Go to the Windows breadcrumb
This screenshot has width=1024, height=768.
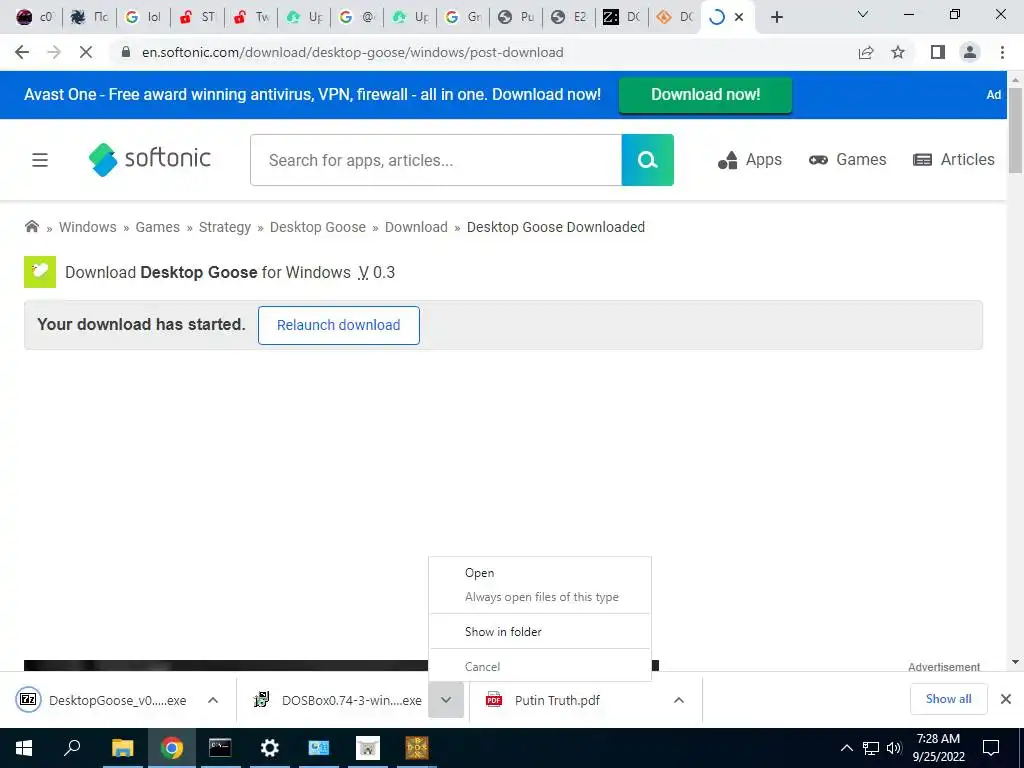tap(88, 227)
